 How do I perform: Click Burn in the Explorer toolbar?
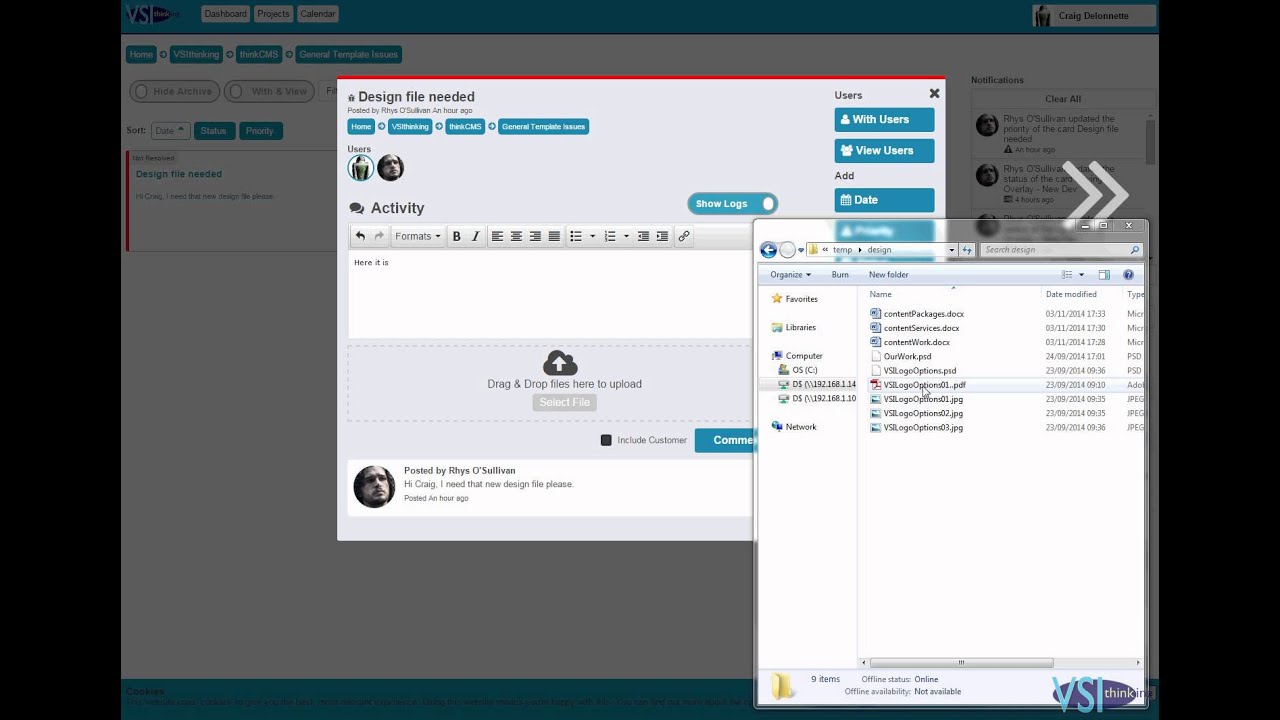[840, 275]
